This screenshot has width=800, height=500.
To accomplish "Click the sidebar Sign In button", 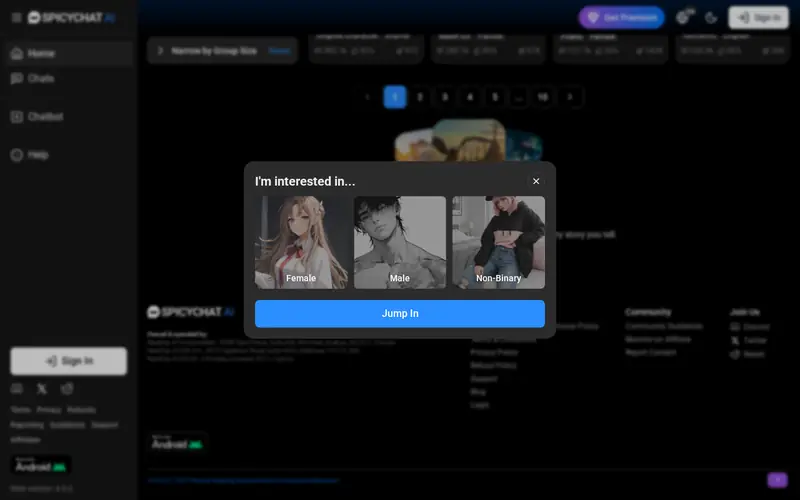I will (69, 361).
